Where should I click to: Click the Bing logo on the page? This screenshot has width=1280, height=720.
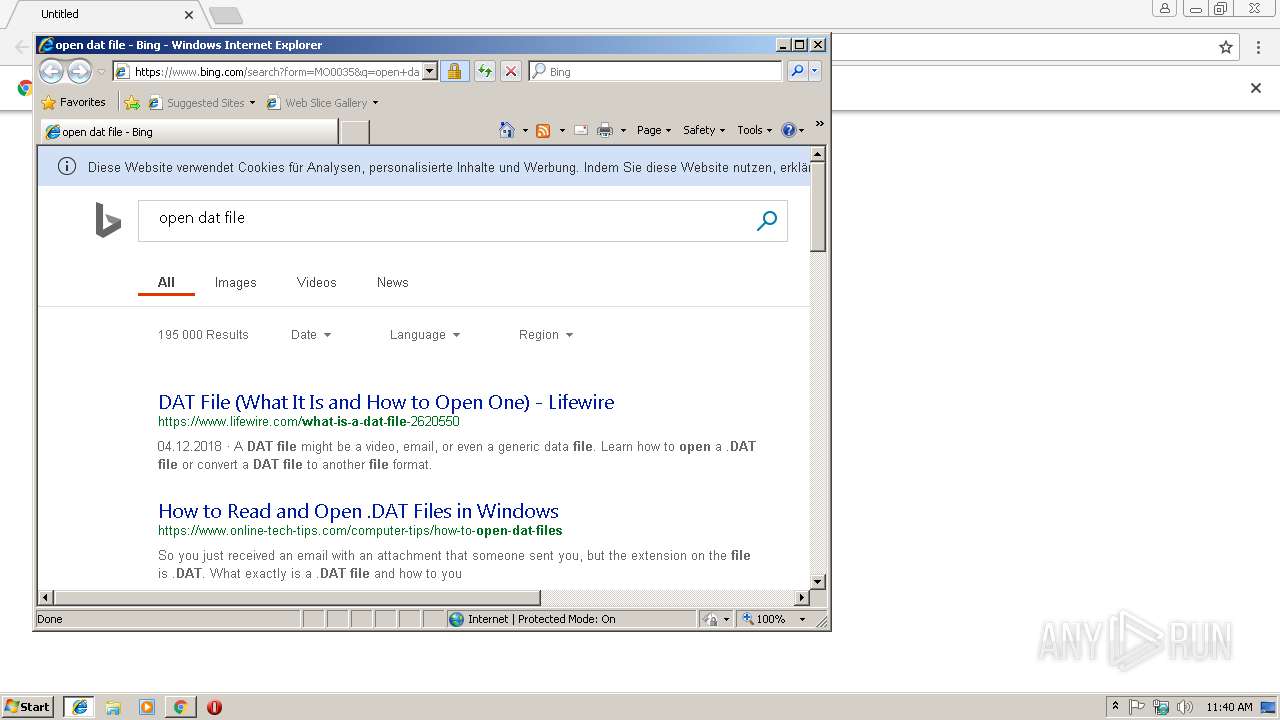coord(108,220)
